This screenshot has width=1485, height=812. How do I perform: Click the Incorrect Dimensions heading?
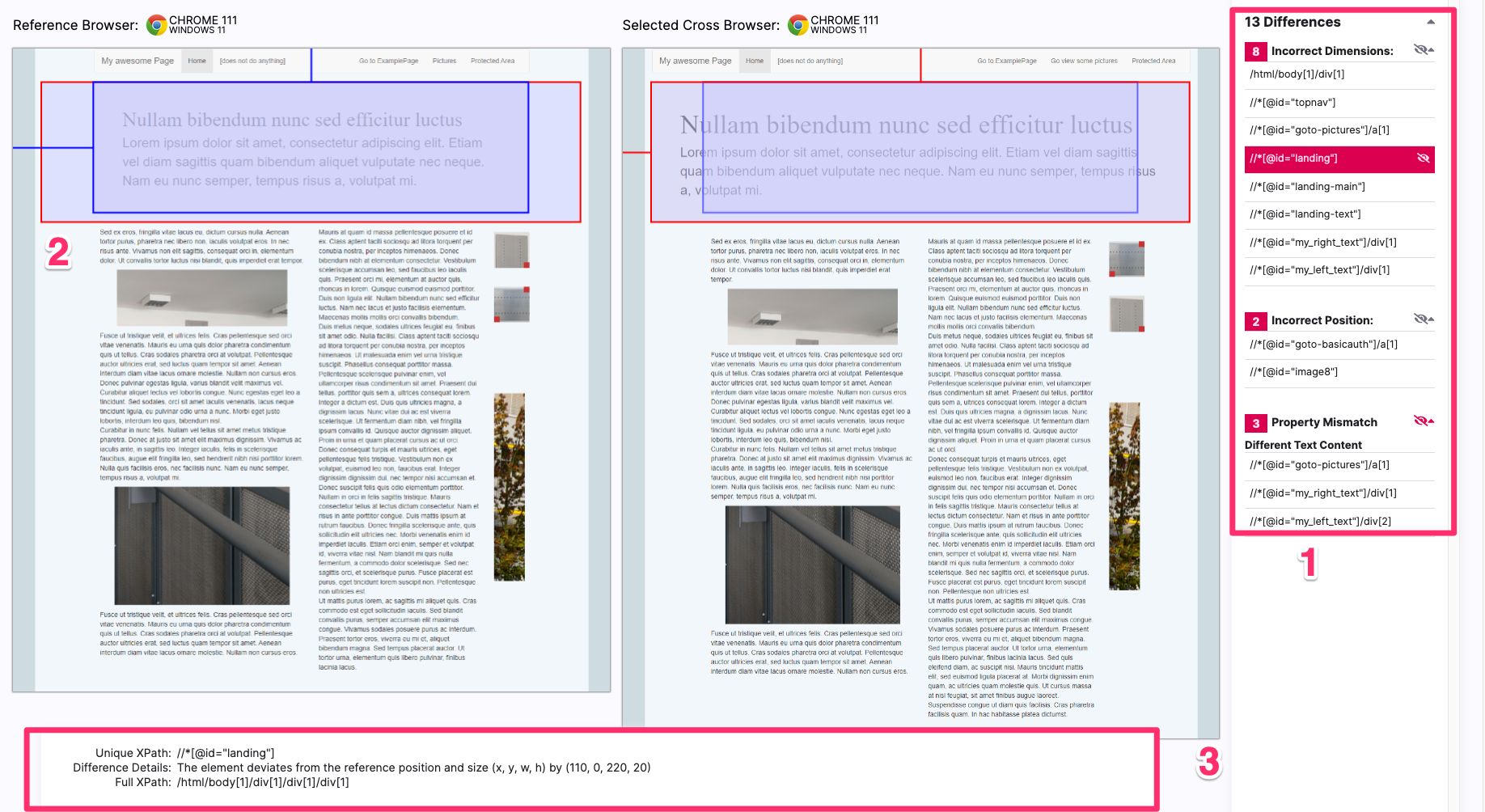tap(1332, 51)
